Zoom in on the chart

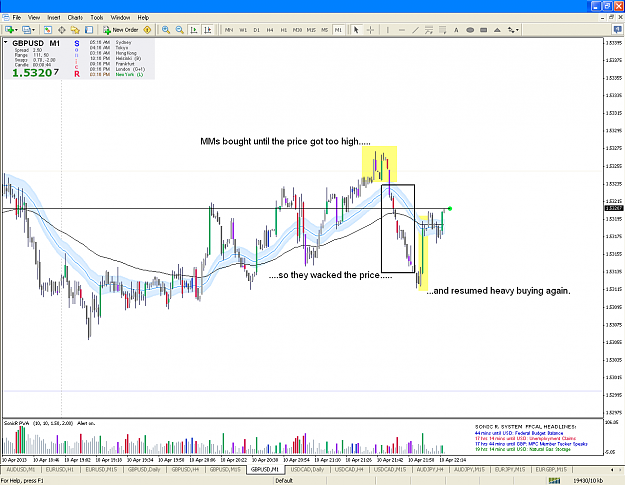pyautogui.click(x=166, y=30)
